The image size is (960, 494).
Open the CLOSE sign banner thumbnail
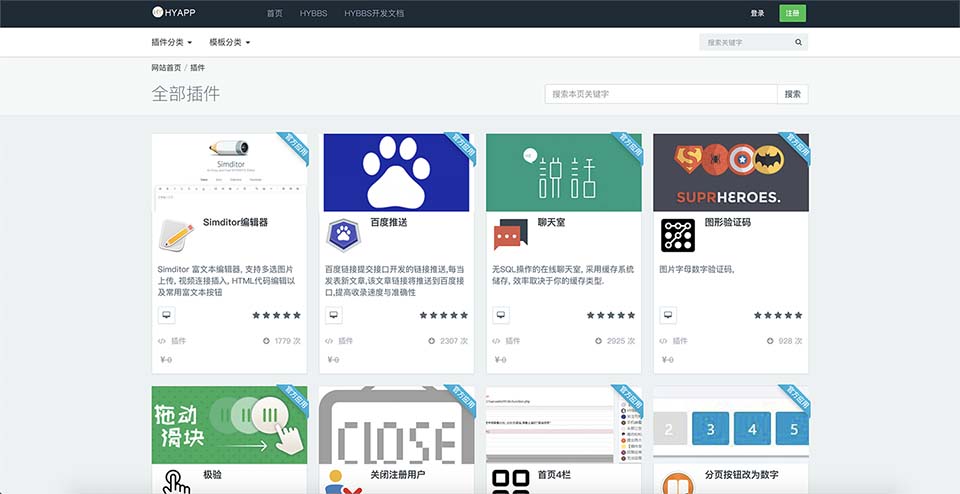click(396, 425)
